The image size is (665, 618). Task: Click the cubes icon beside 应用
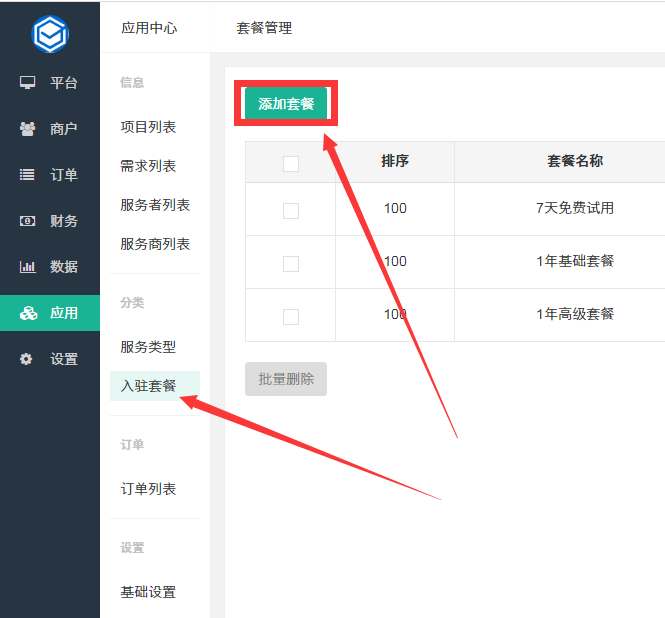point(28,313)
